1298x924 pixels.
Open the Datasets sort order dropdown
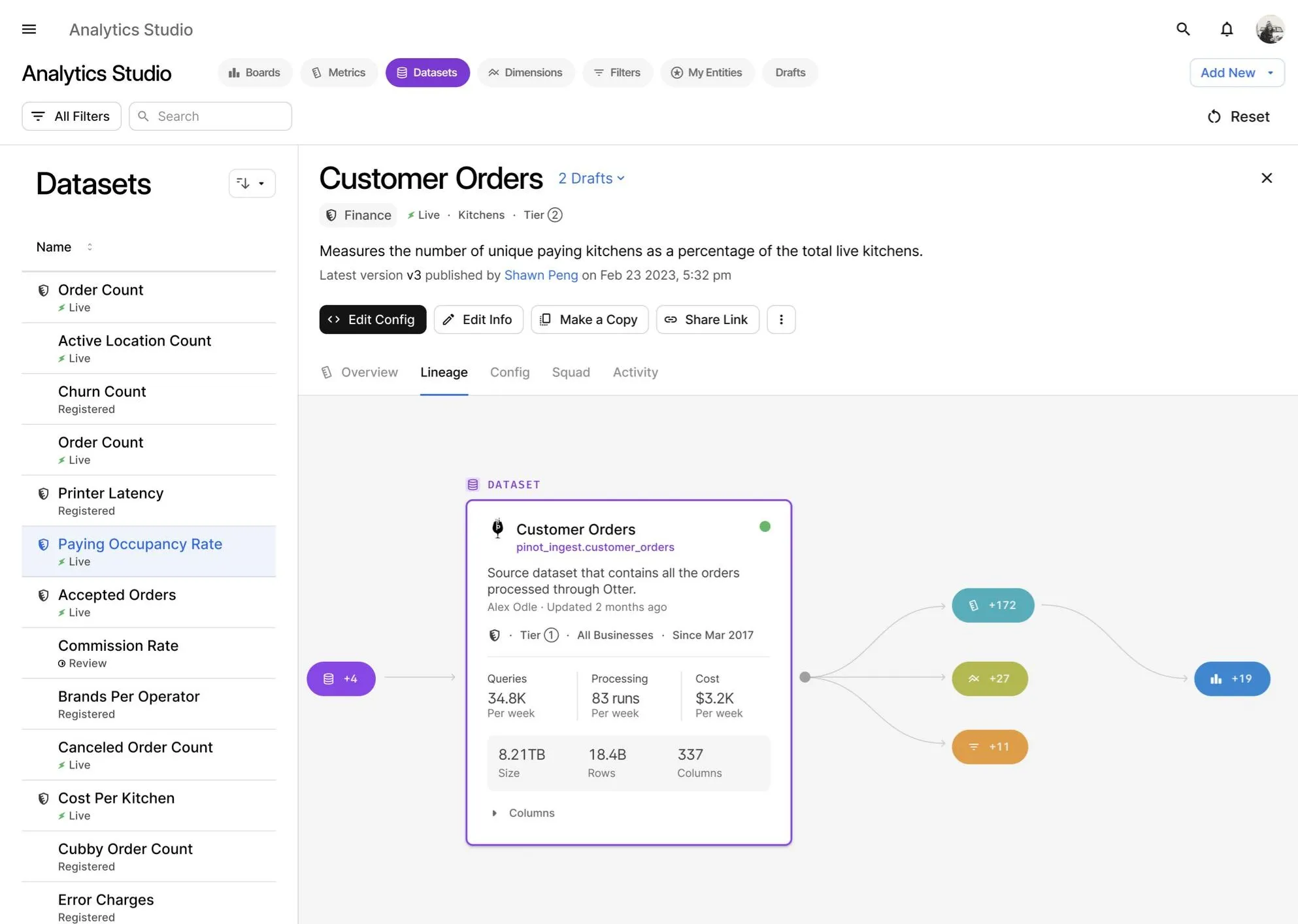coord(252,184)
